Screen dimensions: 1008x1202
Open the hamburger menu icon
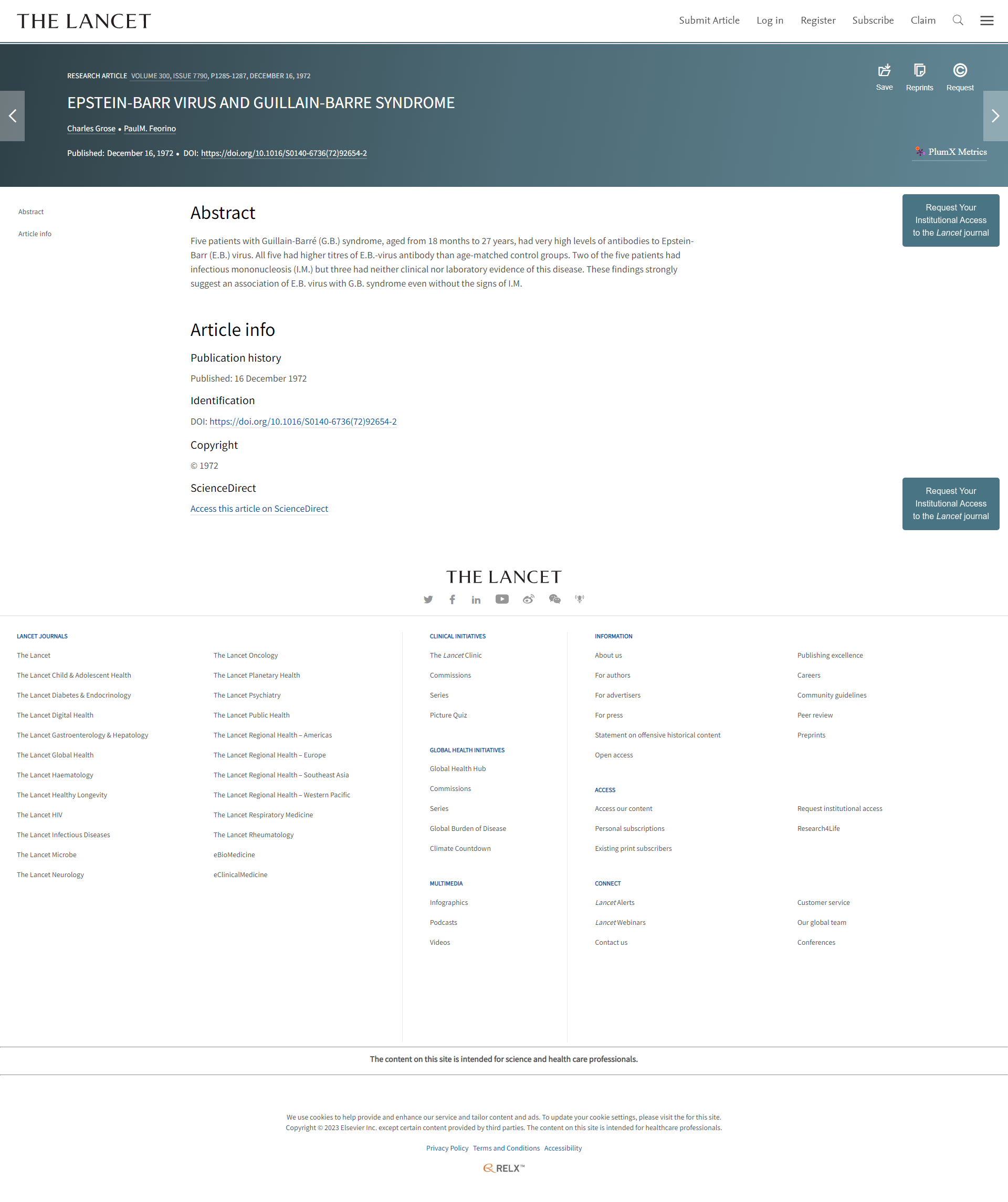point(987,20)
